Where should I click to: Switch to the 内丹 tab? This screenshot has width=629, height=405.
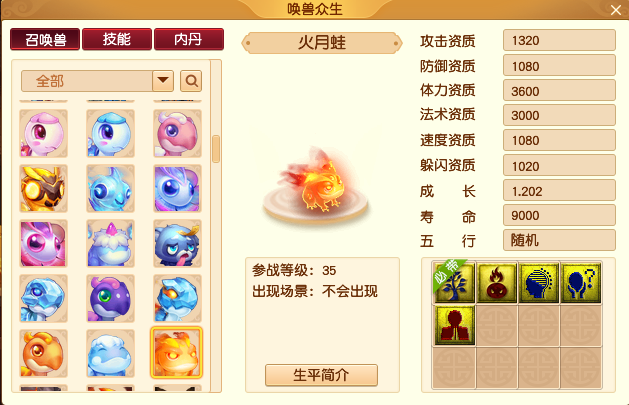point(189,39)
